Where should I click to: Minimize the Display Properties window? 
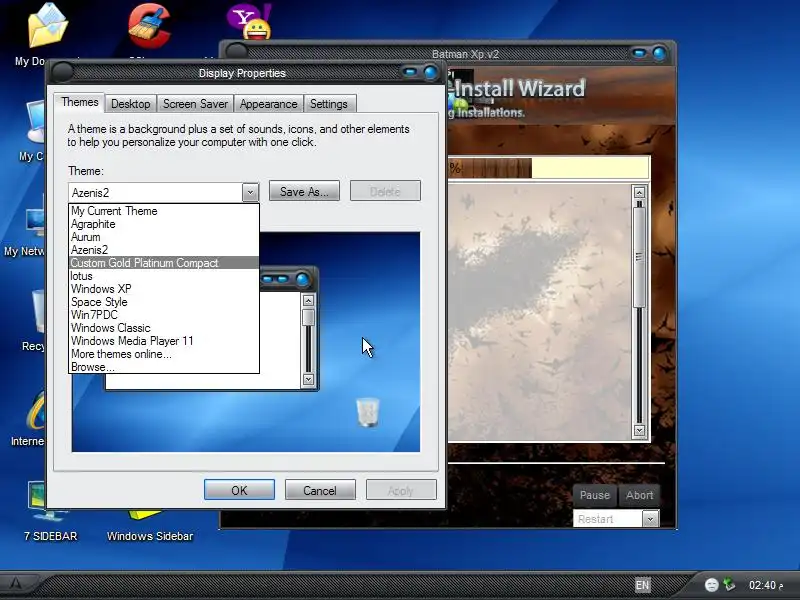pos(410,72)
